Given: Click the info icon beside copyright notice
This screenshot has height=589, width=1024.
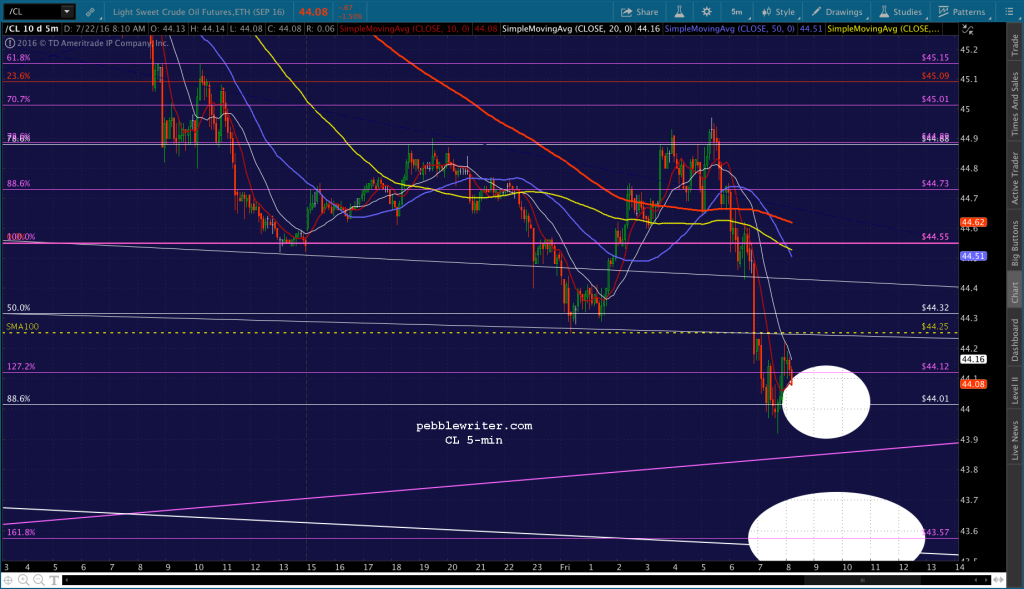Looking at the screenshot, I should pos(10,43).
